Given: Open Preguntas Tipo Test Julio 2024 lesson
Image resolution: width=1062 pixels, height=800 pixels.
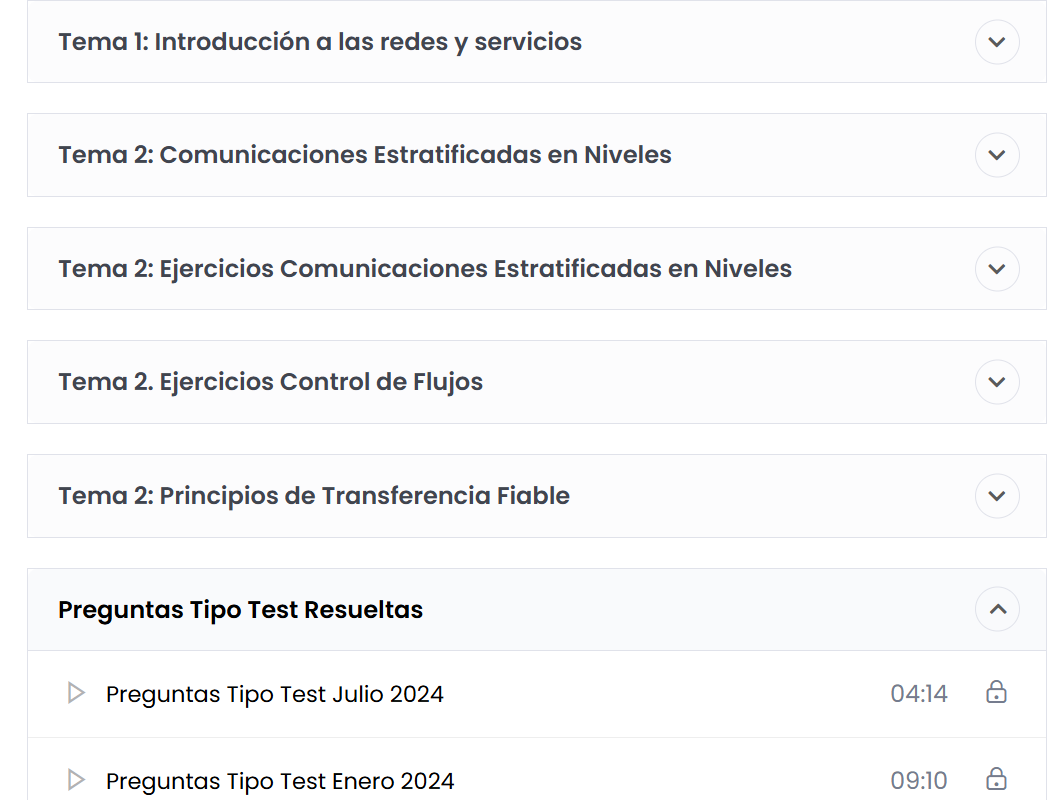Looking at the screenshot, I should coord(274,694).
